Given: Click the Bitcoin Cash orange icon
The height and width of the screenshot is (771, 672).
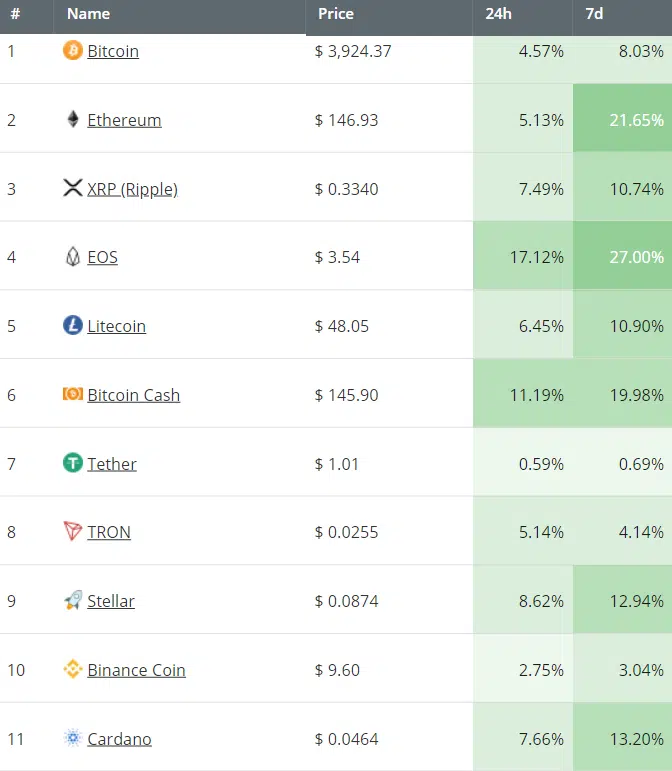Looking at the screenshot, I should pos(73,394).
